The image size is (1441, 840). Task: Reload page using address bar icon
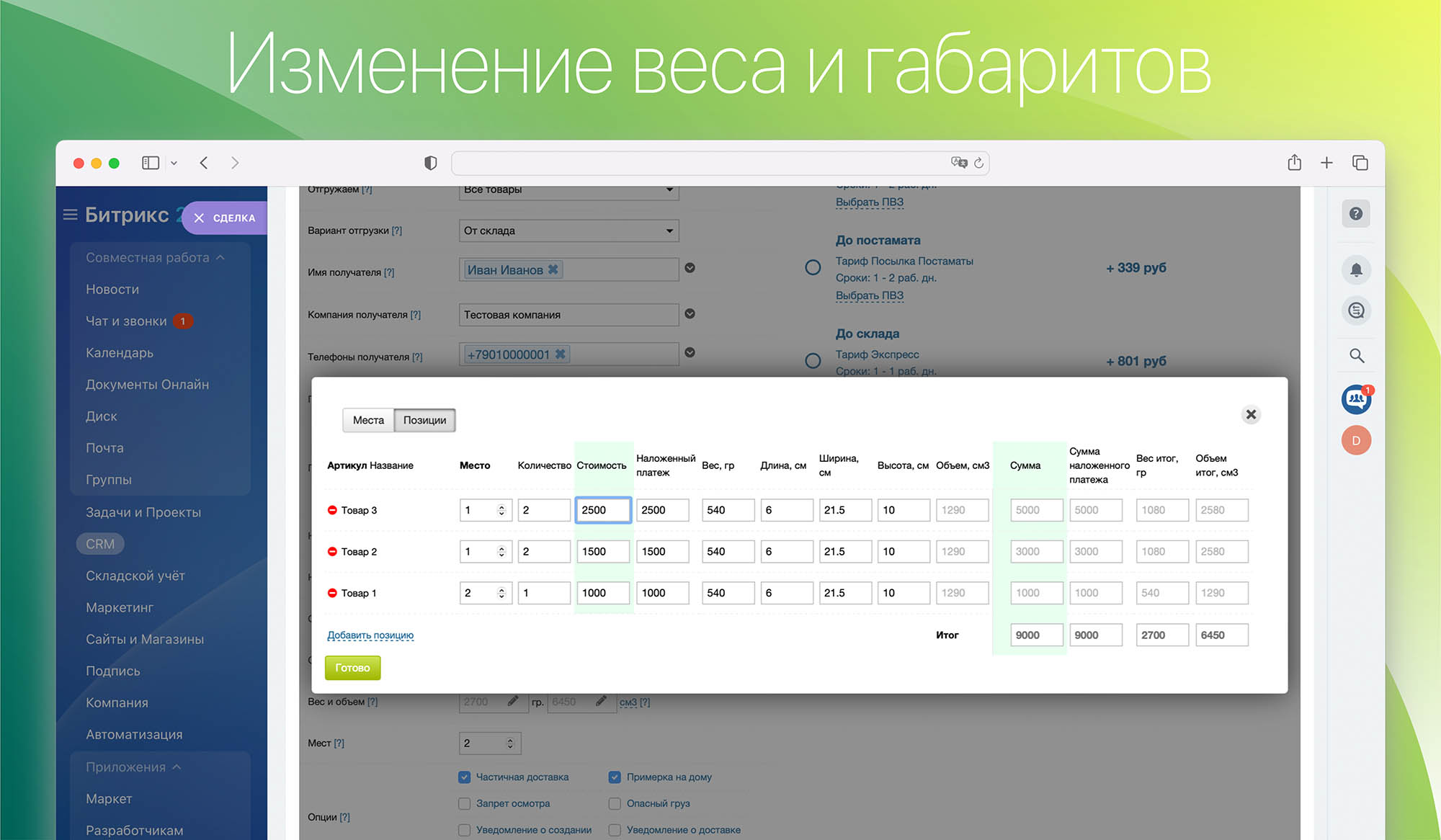coord(978,163)
